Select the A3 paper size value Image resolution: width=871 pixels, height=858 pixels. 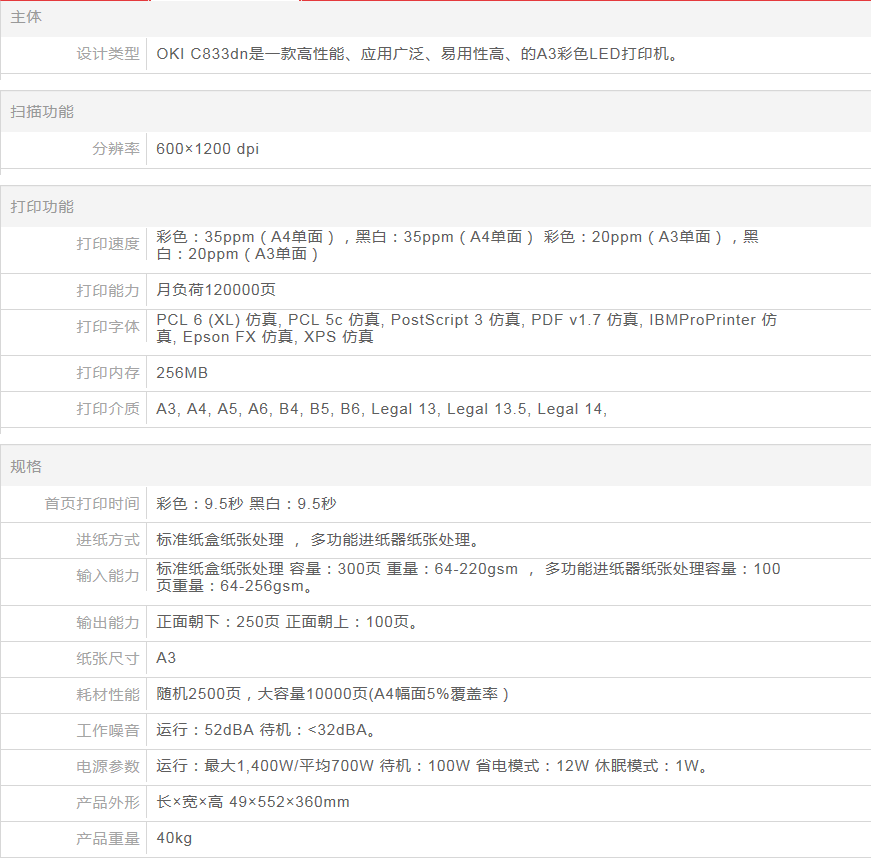pyautogui.click(x=167, y=658)
